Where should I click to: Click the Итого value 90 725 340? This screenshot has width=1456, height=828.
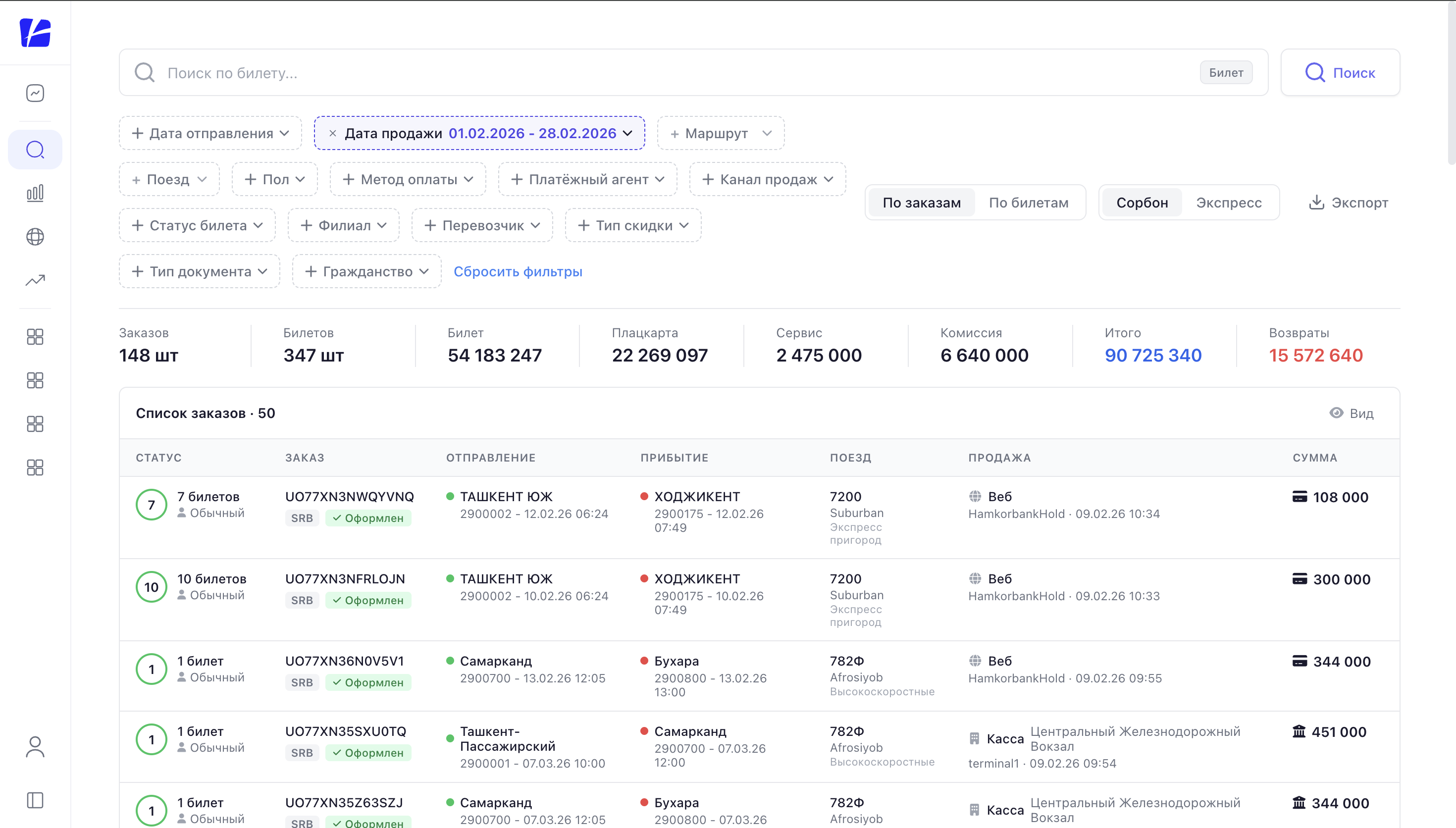click(1152, 356)
